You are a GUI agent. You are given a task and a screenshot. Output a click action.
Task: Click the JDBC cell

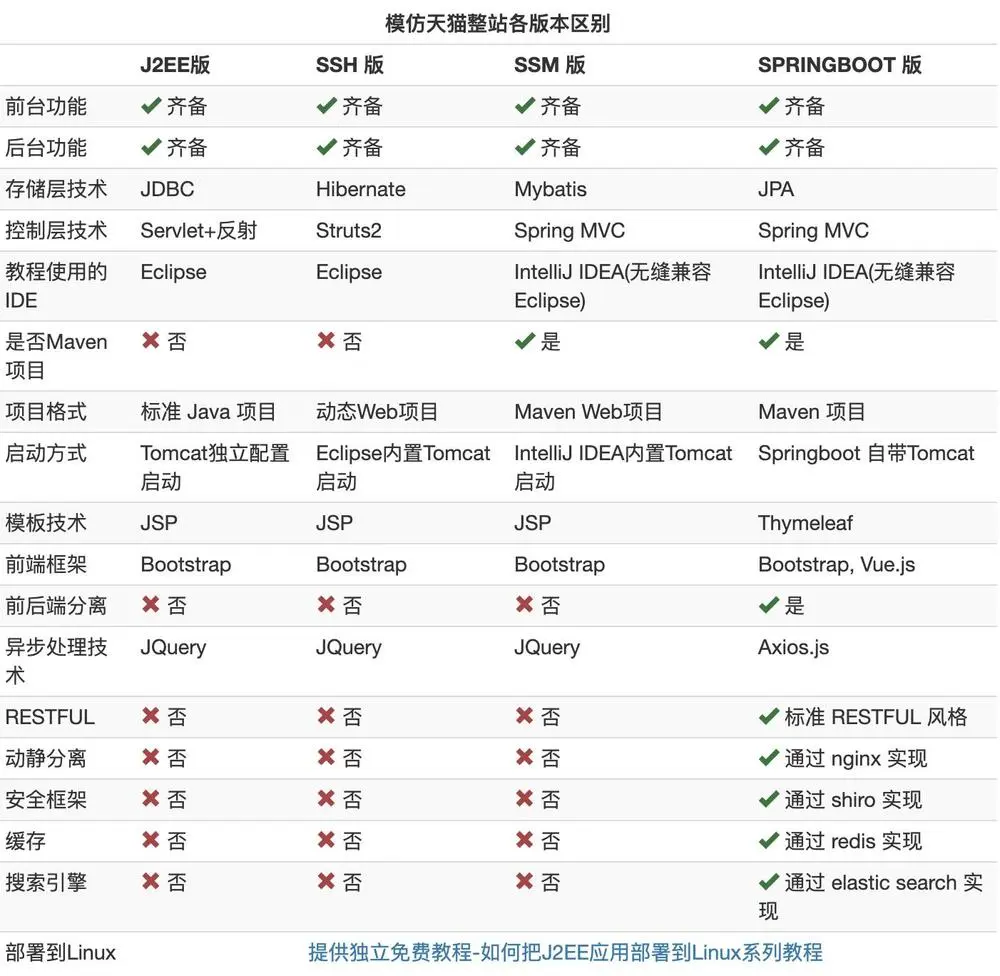click(167, 189)
